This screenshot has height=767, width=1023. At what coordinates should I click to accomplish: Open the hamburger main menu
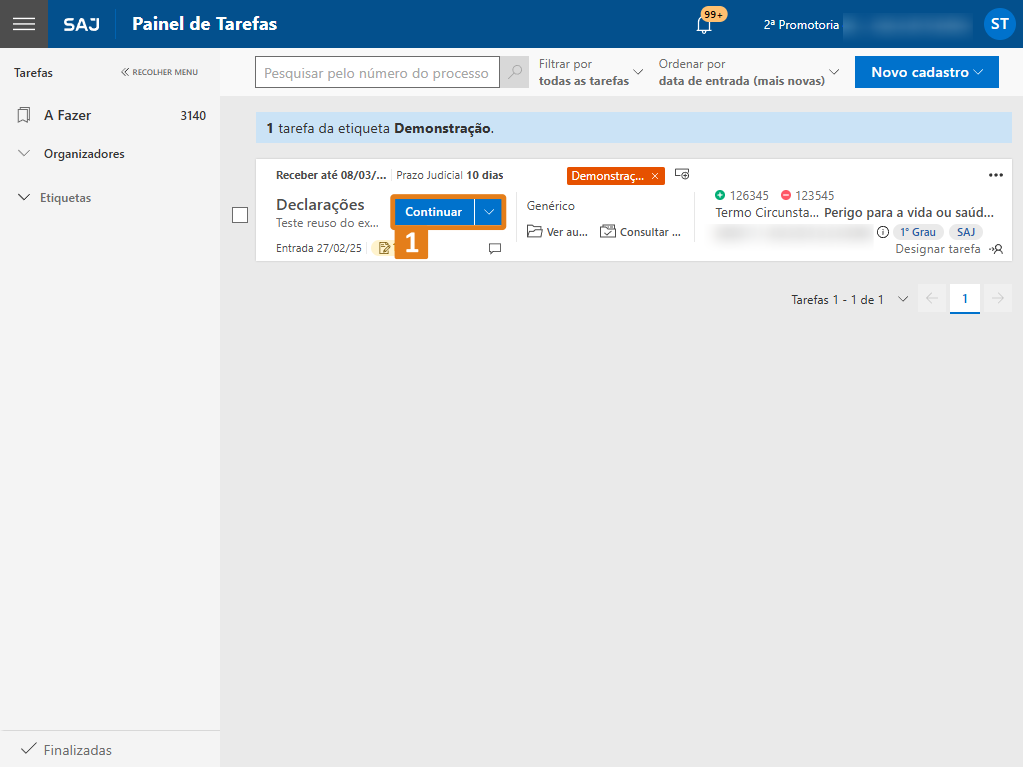pos(24,24)
